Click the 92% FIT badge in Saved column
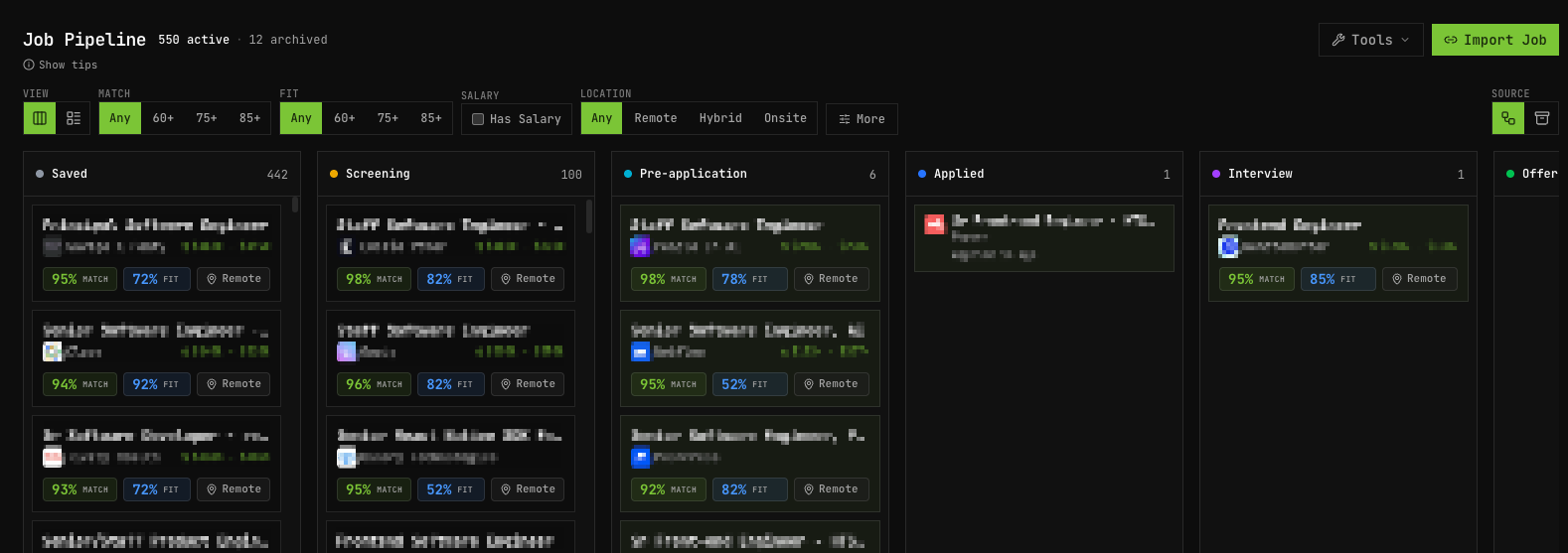This screenshot has height=553, width=1568. [157, 384]
